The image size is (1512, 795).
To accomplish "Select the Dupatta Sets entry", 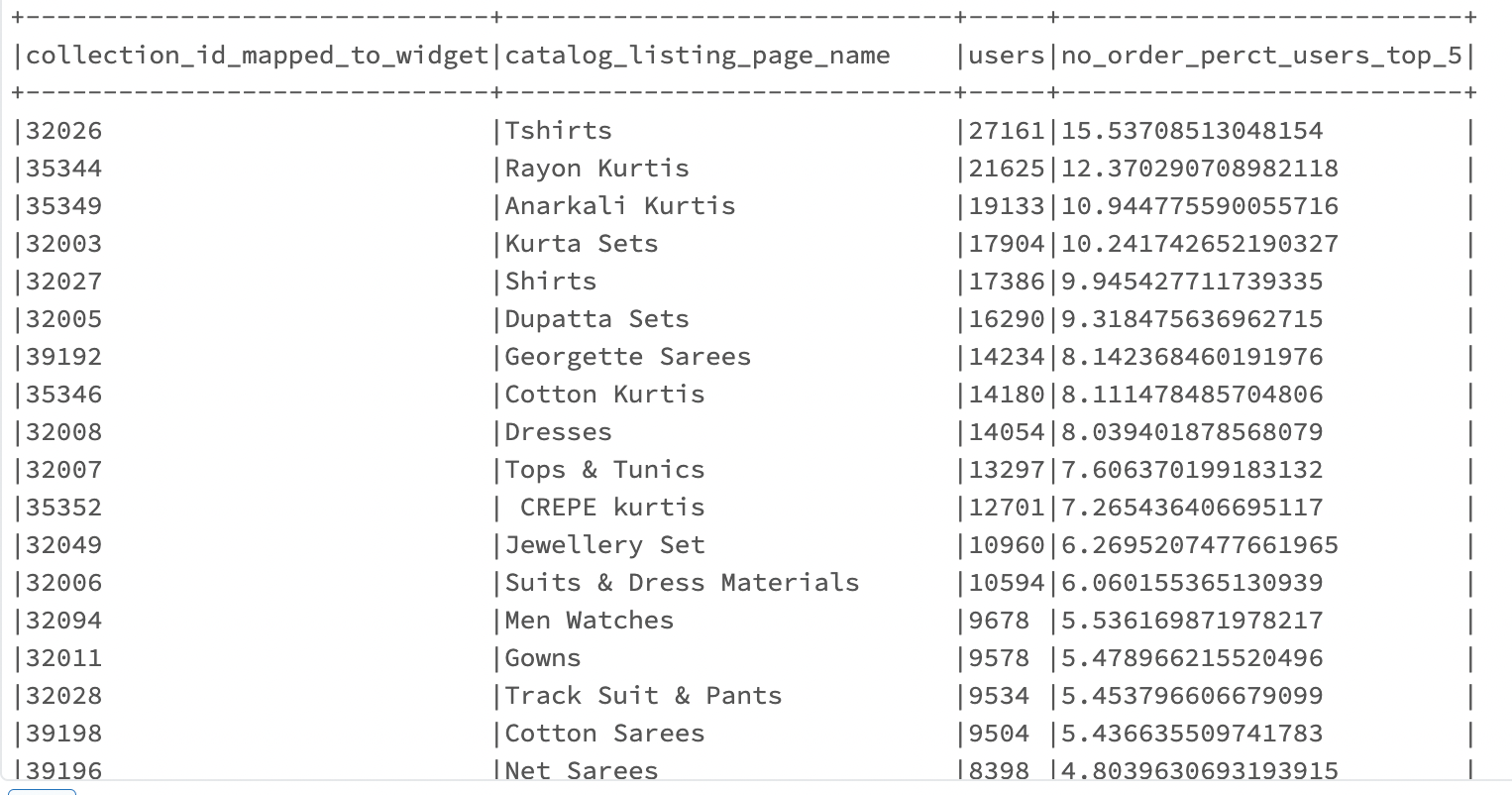I will click(596, 319).
